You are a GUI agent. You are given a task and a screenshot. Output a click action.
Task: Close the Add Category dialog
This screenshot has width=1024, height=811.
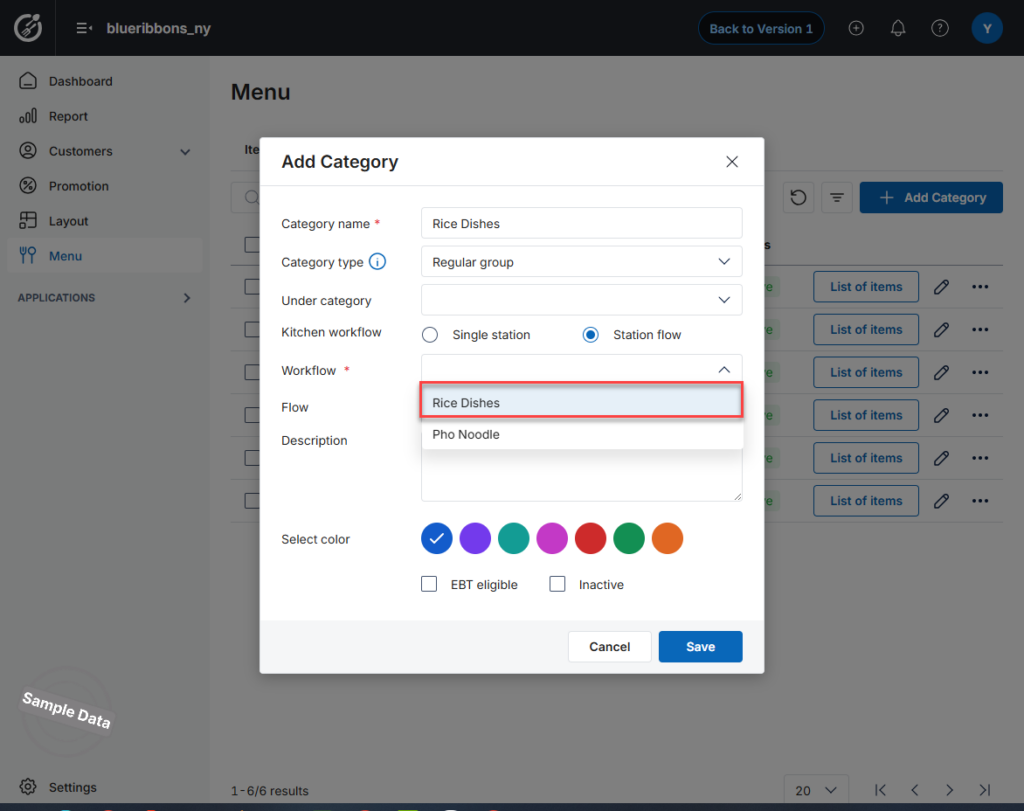click(x=732, y=161)
